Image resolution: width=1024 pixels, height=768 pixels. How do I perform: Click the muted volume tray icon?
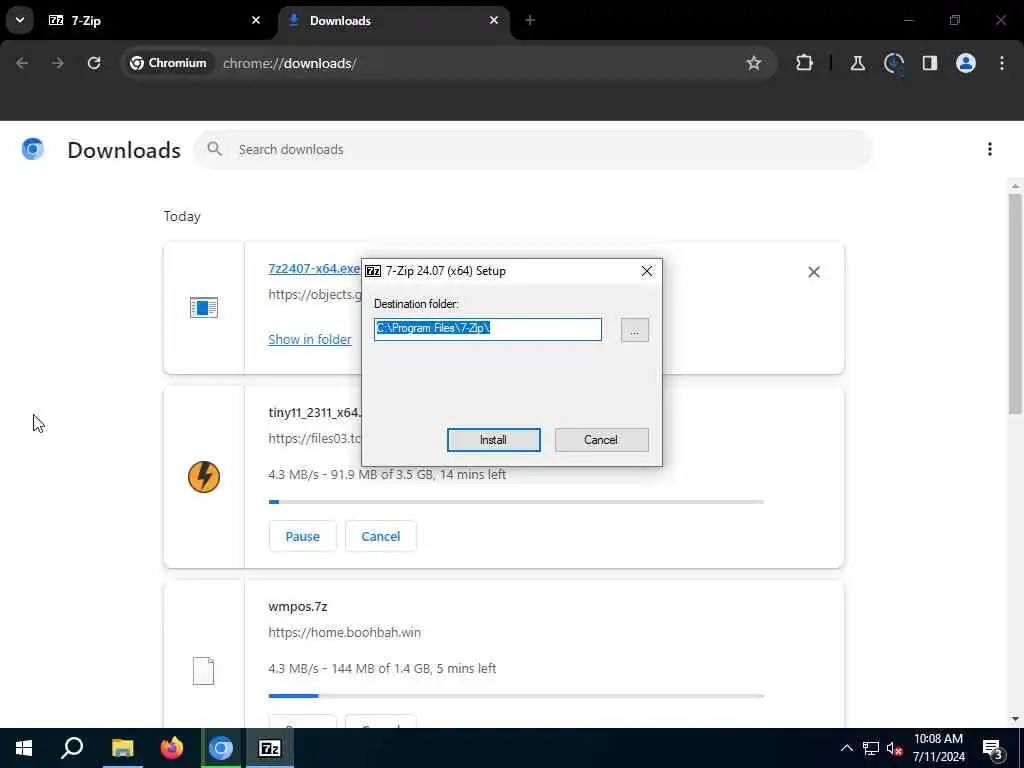coord(894,748)
